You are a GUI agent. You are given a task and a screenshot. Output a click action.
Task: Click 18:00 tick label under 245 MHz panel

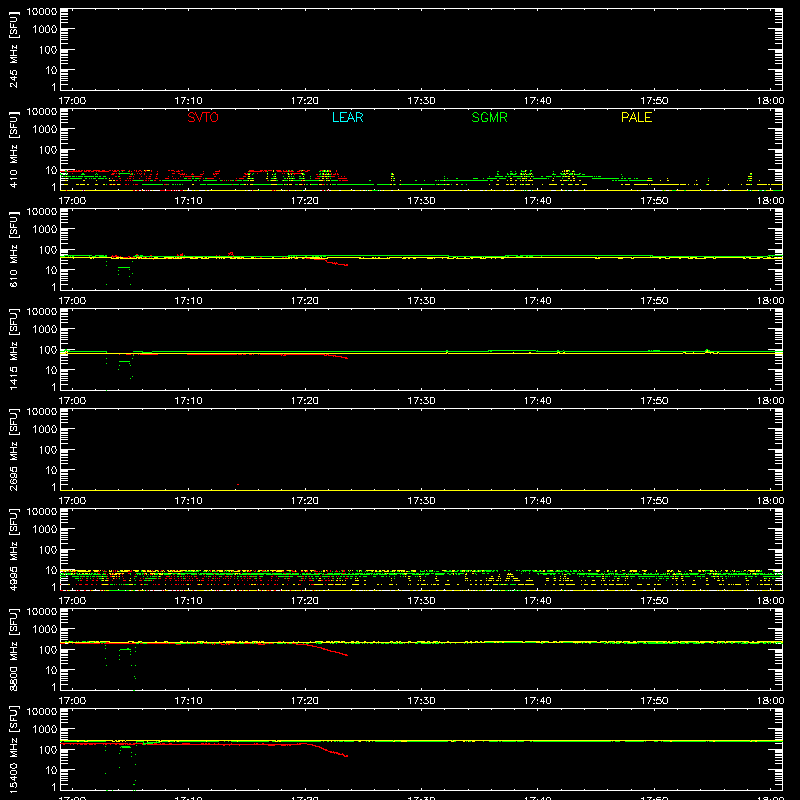tap(770, 101)
